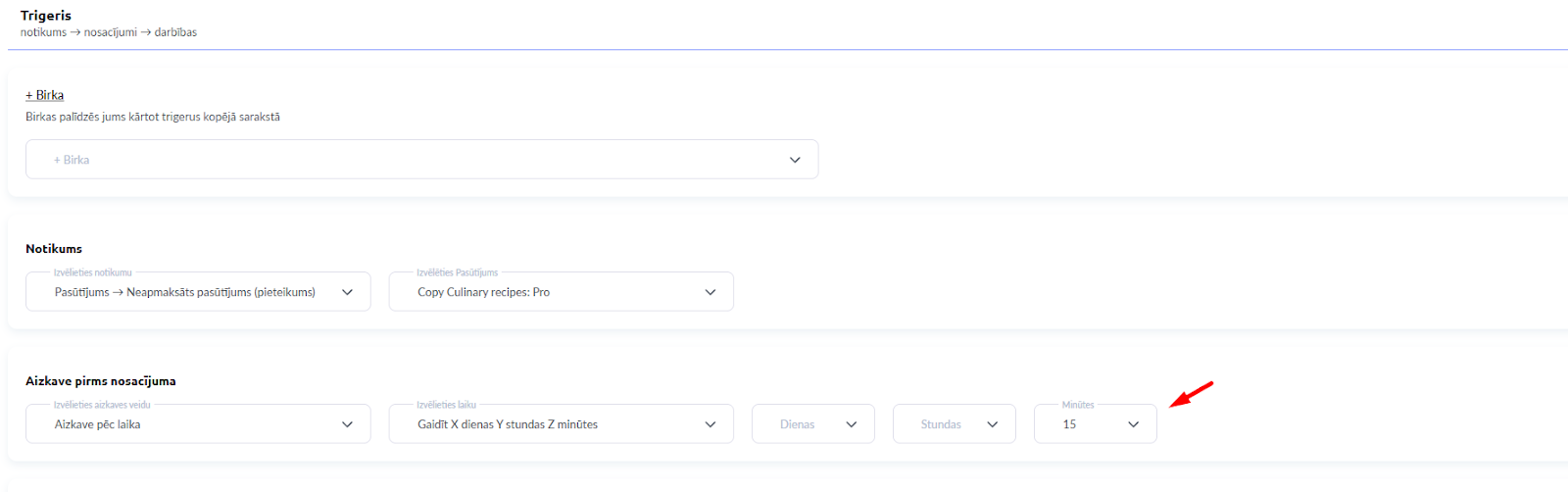Open the Stundas (hours) dropdown

pos(941,424)
